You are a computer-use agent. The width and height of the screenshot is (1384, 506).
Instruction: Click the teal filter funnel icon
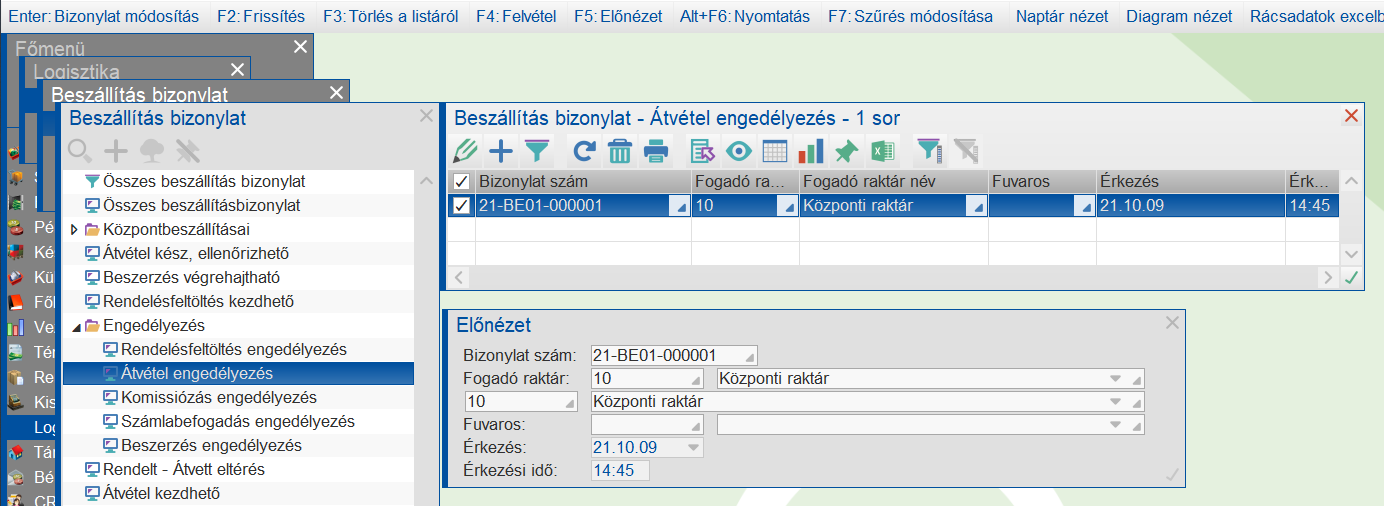537,151
